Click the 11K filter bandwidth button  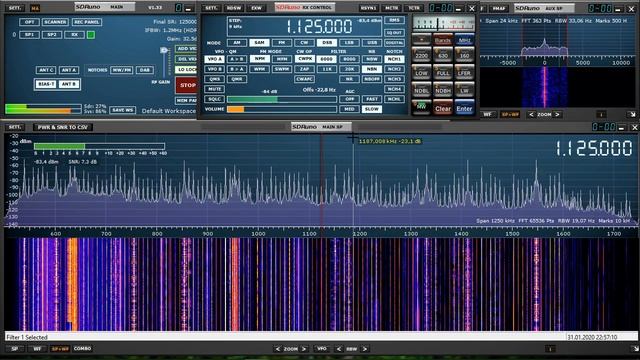tap(327, 69)
